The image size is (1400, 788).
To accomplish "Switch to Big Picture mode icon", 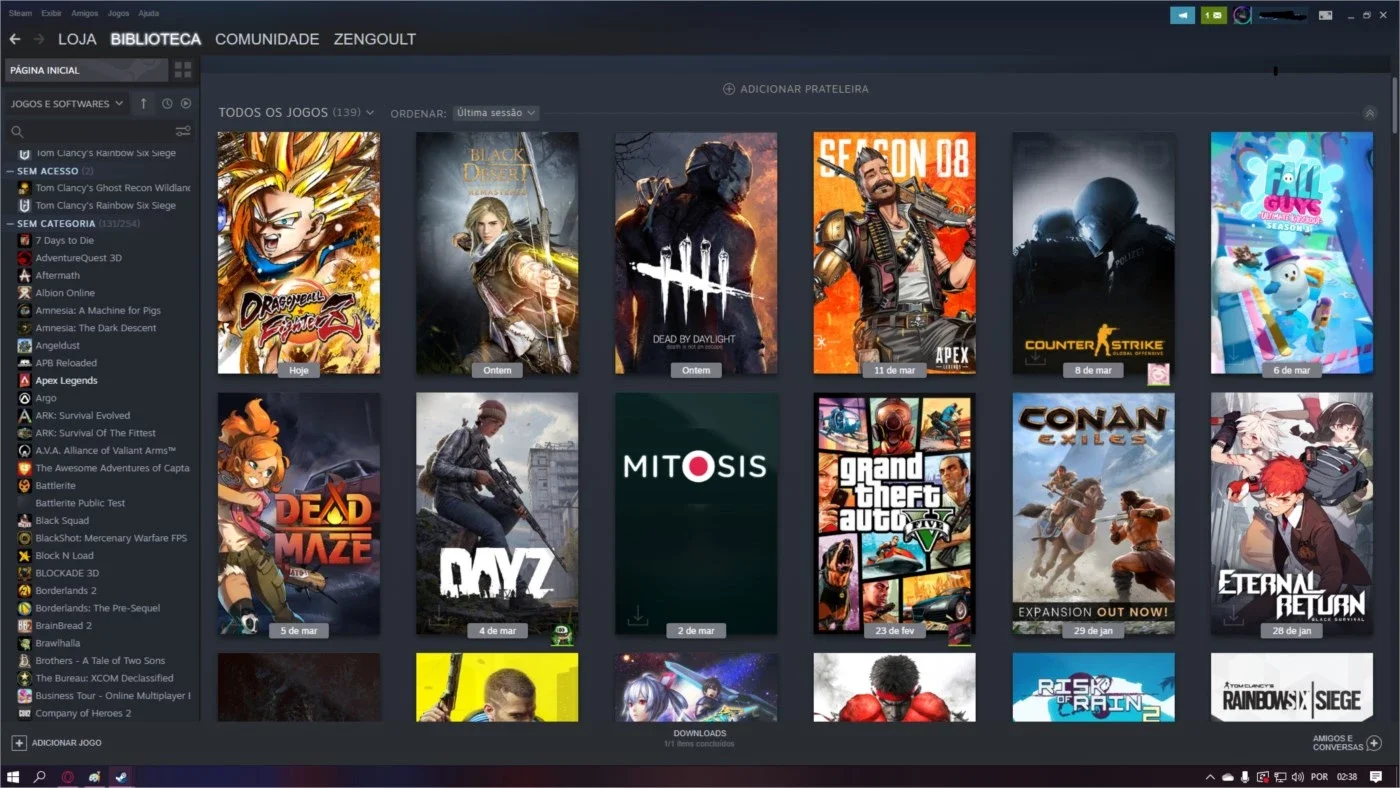I will coord(1325,16).
